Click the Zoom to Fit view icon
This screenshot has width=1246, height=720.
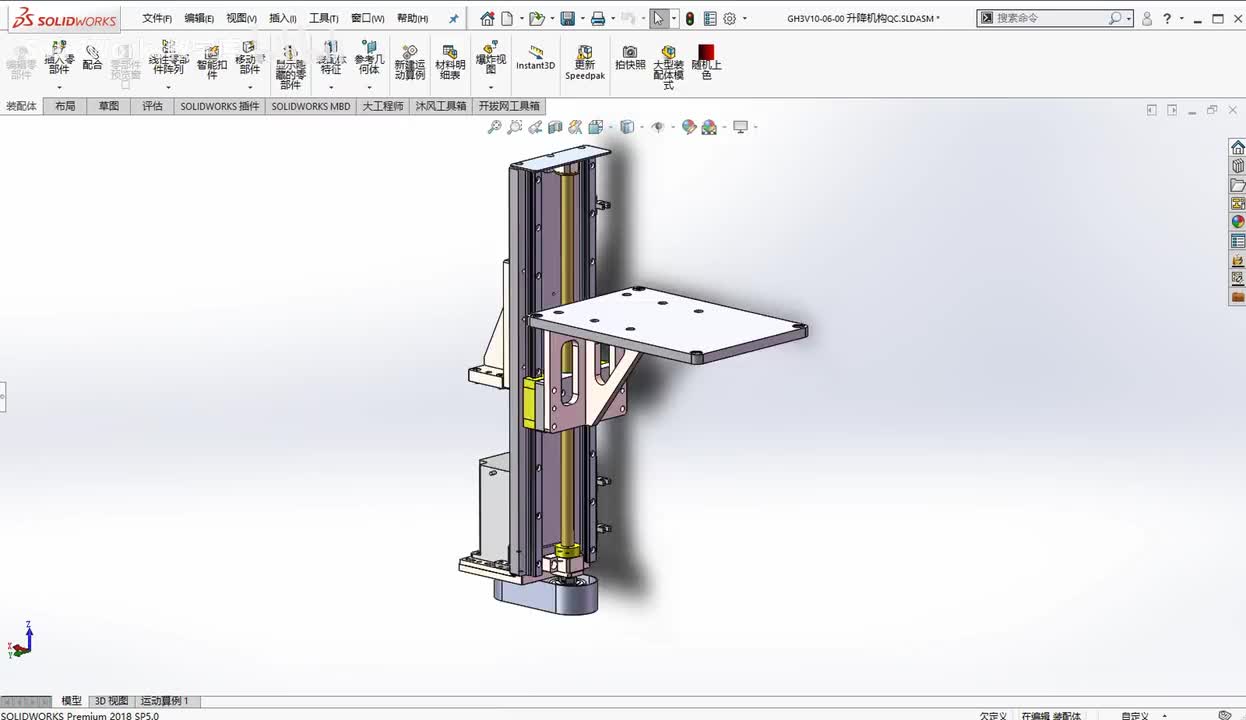(494, 127)
